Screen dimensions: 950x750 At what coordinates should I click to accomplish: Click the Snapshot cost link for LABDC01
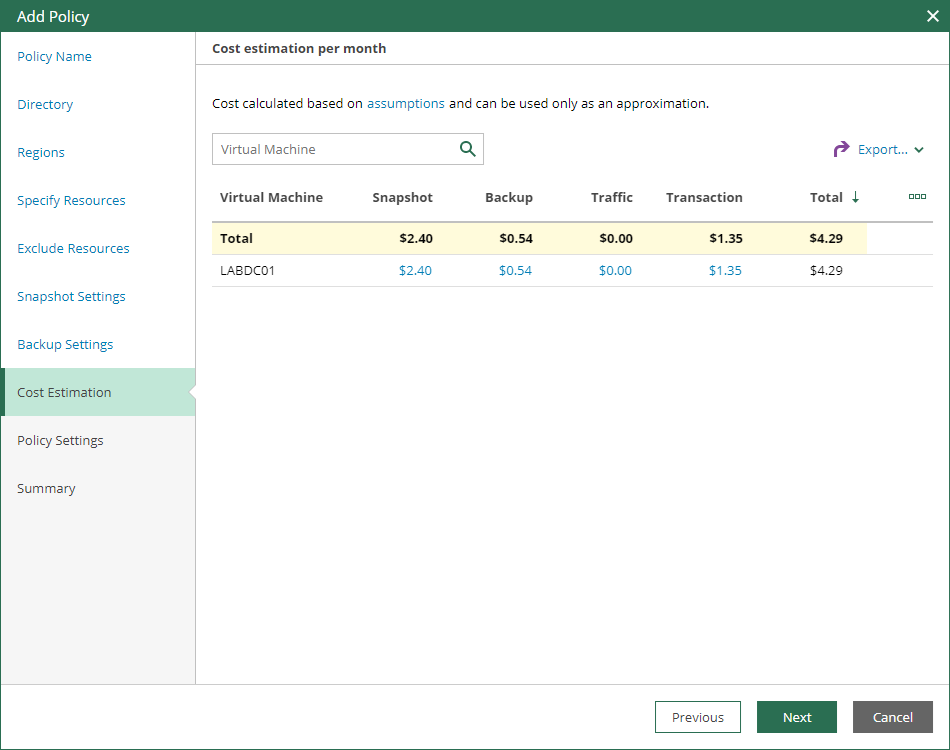[415, 270]
